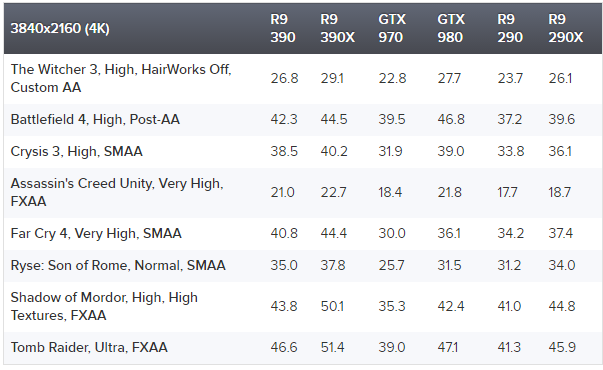Image resolution: width=603 pixels, height=370 pixels.
Task: Select the R9 390 column header
Action: click(283, 28)
